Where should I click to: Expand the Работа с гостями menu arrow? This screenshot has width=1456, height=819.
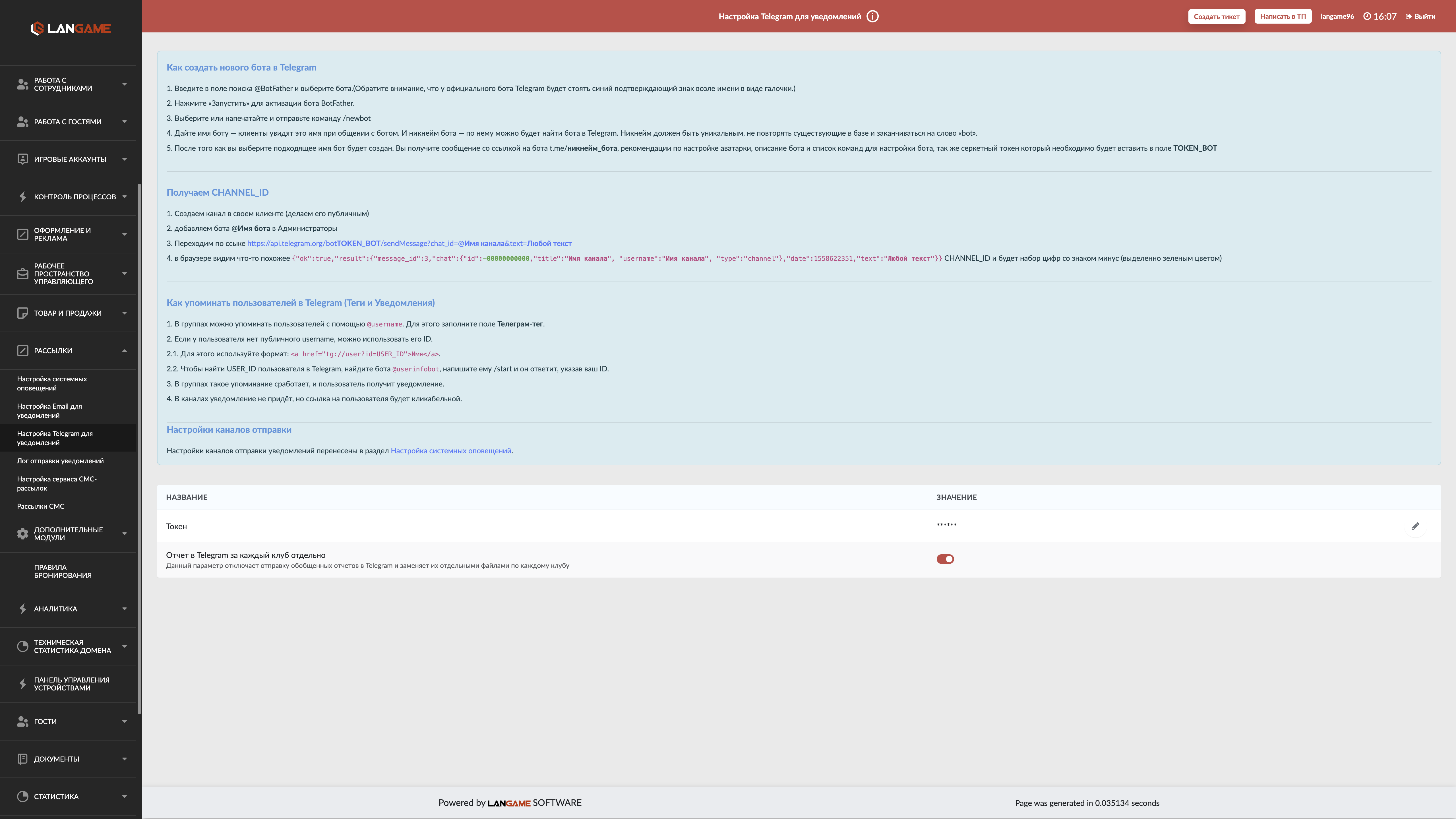(124, 121)
